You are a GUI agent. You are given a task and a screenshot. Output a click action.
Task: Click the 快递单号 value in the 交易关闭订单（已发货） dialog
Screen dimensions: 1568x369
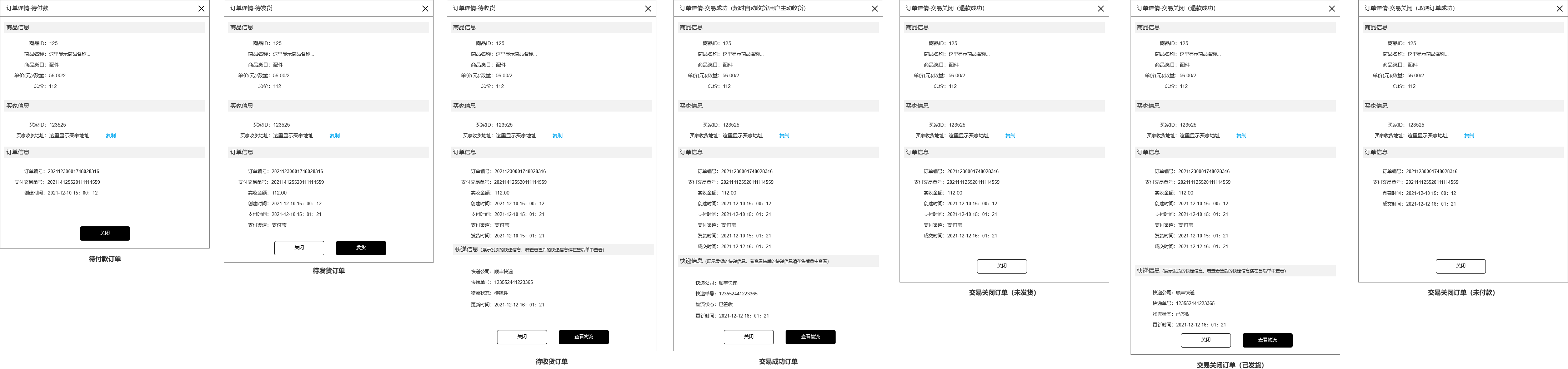coord(1196,303)
